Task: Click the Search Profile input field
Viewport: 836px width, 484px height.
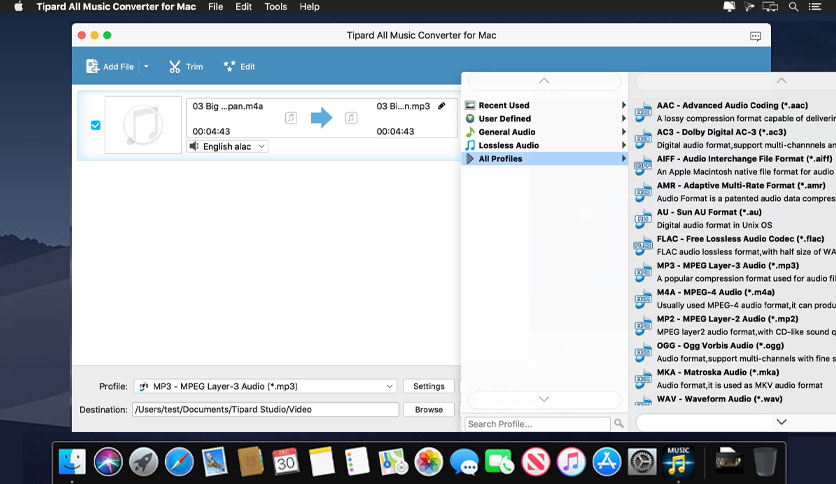Action: pos(537,424)
